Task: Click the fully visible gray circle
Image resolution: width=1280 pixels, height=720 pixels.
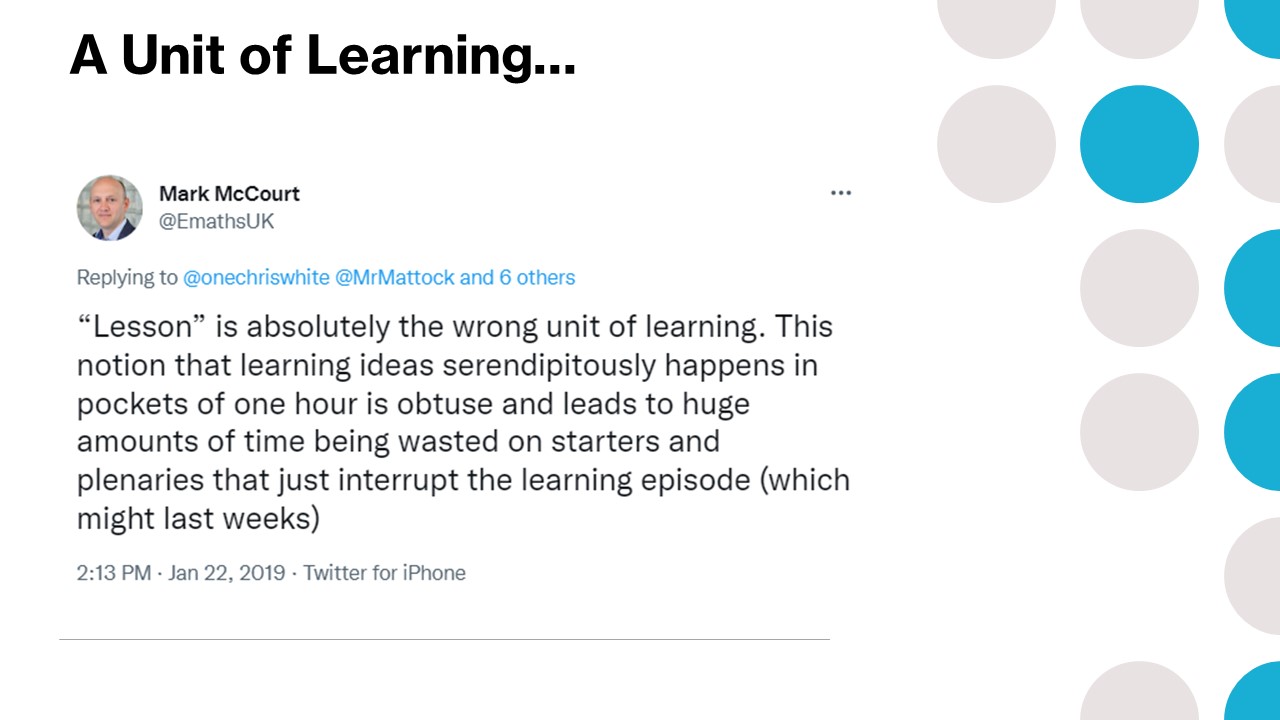Action: (996, 144)
